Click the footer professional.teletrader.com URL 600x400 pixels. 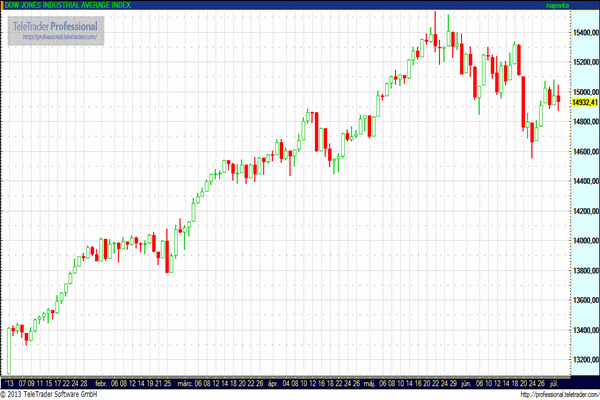(550, 394)
